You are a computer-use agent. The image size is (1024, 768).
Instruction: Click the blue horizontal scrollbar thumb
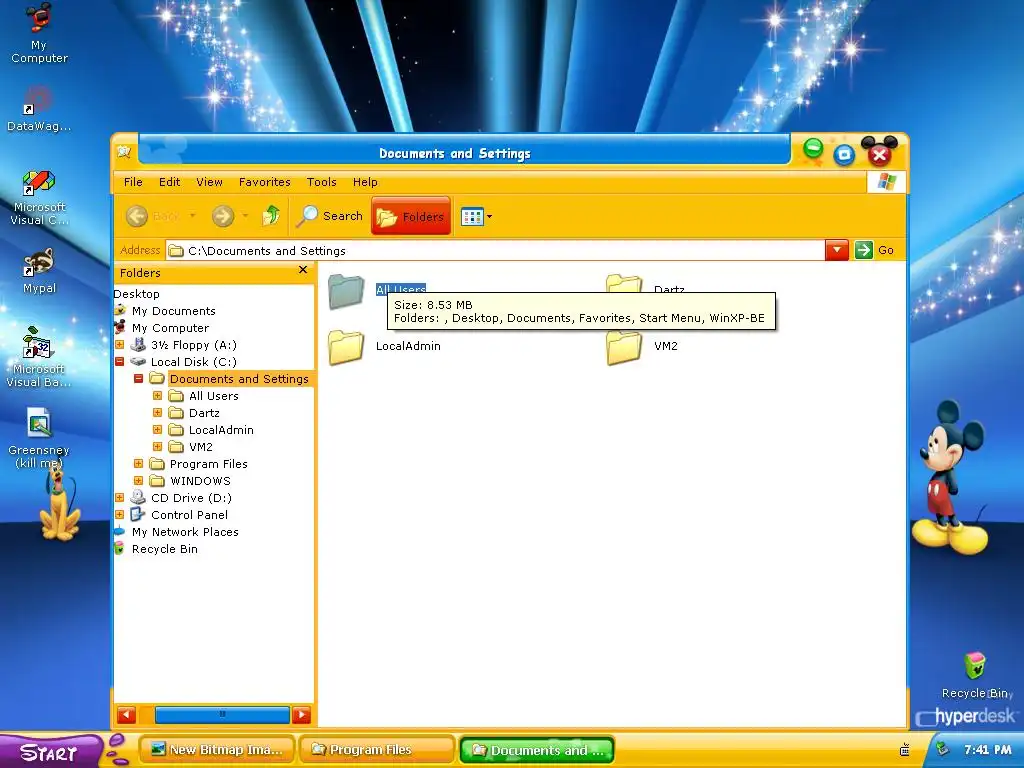222,714
